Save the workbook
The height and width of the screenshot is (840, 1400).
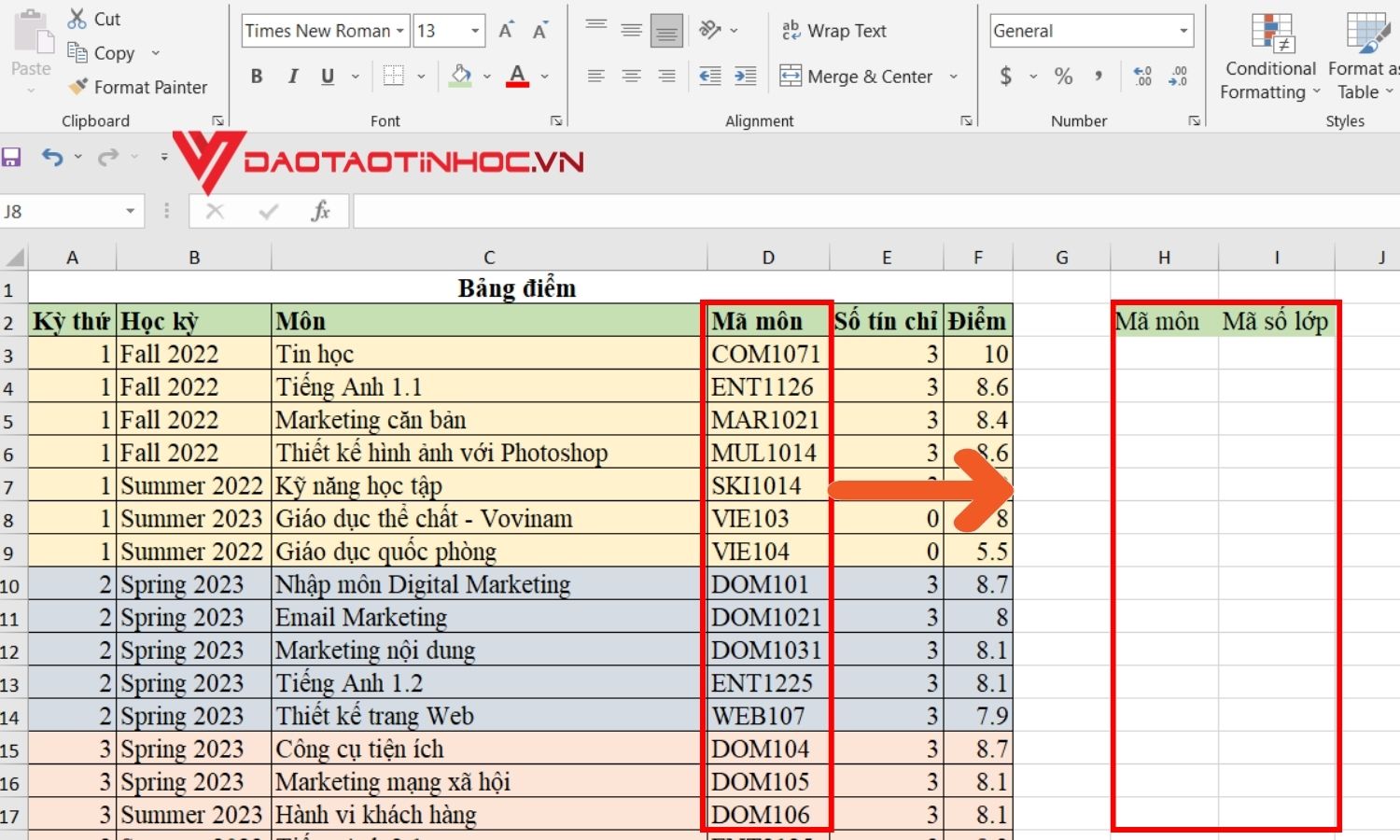click(x=12, y=157)
